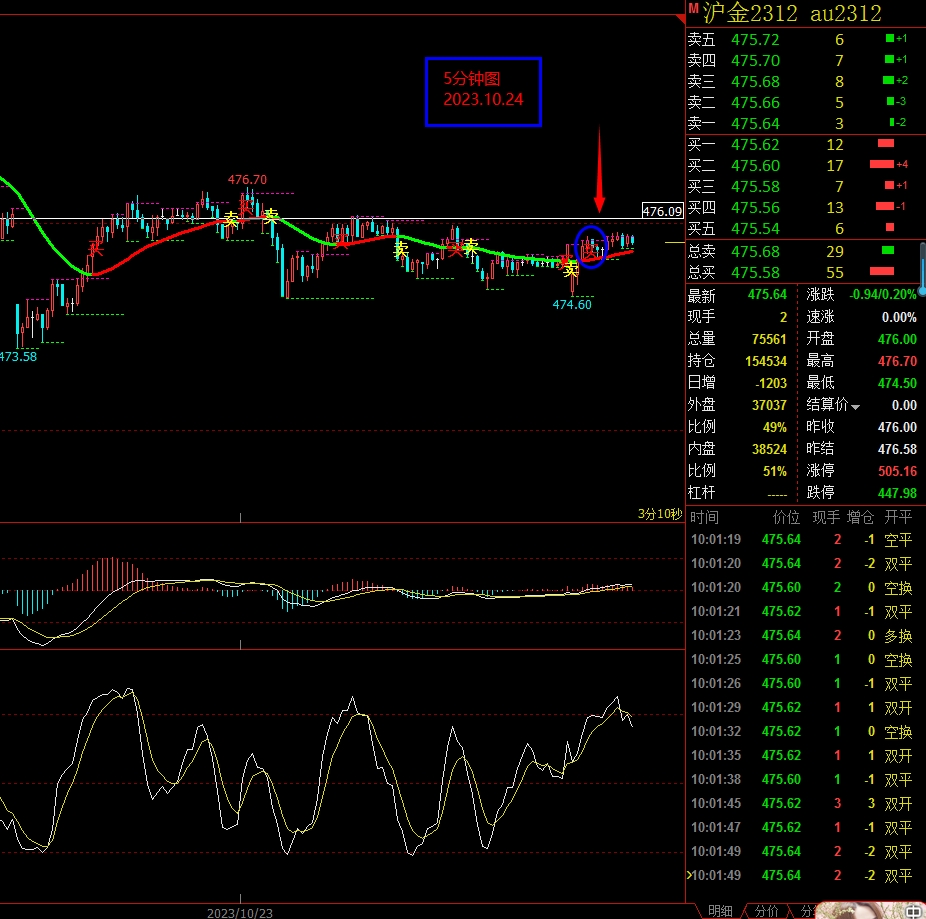926x919 pixels.
Task: Switch to the 分价 tab
Action: (766, 911)
